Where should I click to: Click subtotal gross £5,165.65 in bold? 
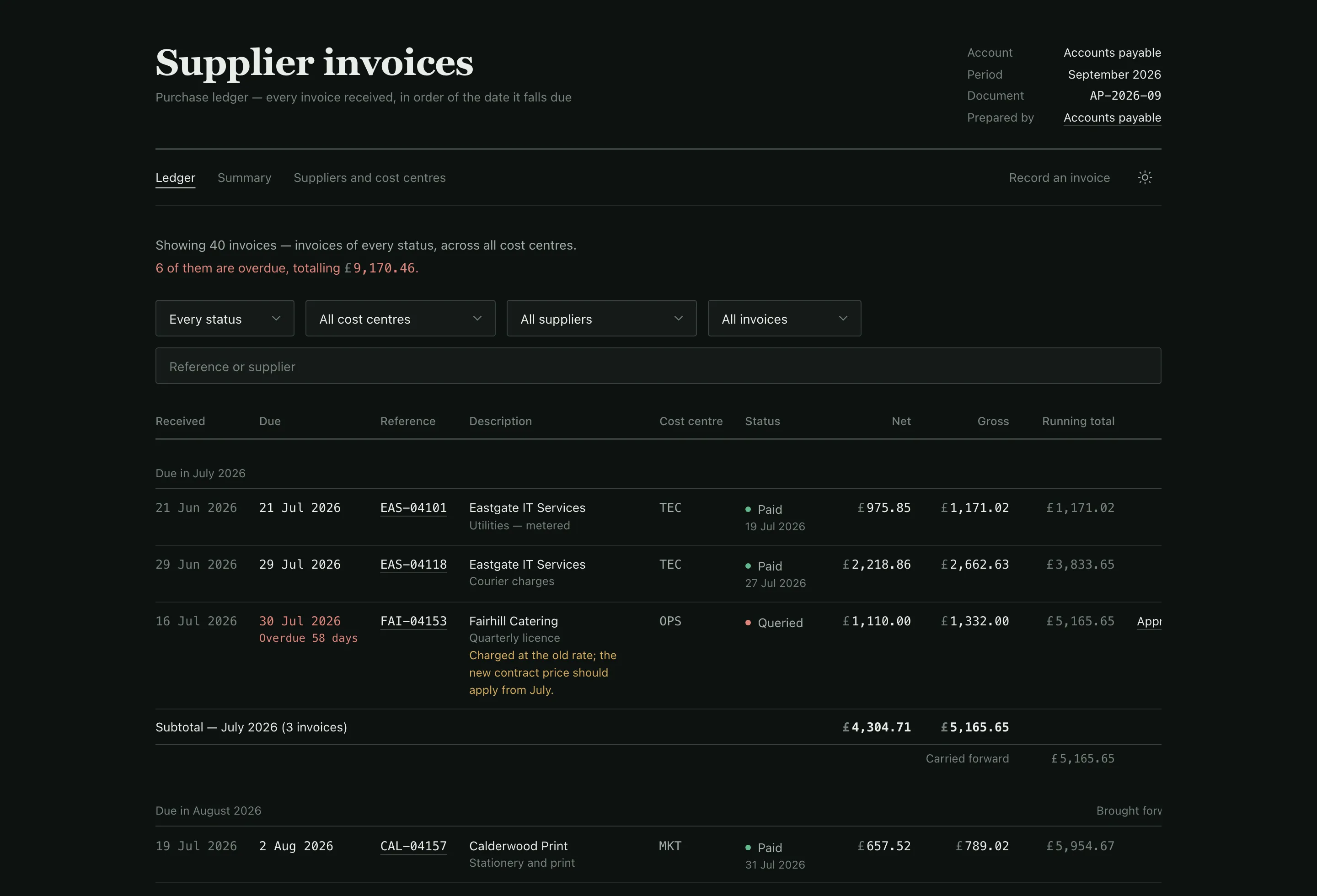pyautogui.click(x=974, y=727)
